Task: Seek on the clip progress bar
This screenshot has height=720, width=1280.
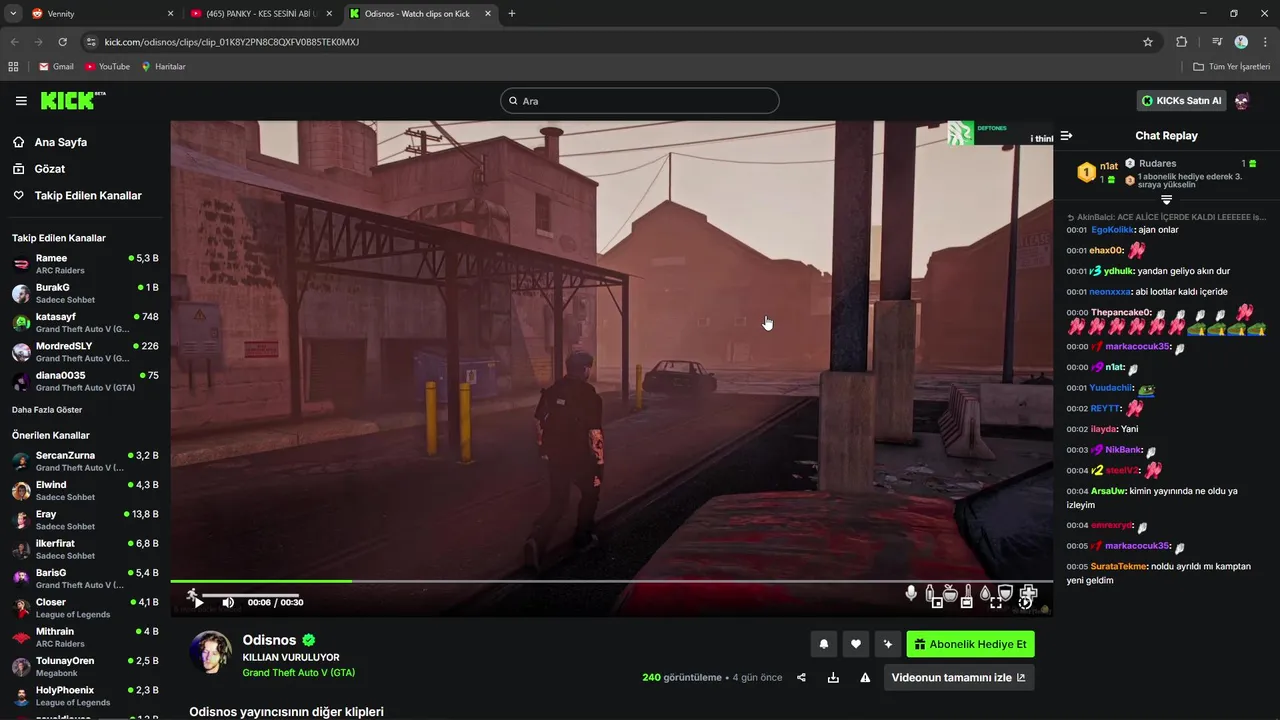Action: tap(611, 581)
